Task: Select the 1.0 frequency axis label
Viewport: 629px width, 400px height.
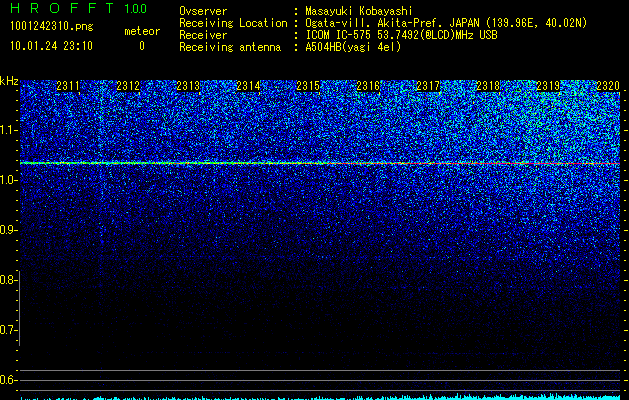Action: 7,180
